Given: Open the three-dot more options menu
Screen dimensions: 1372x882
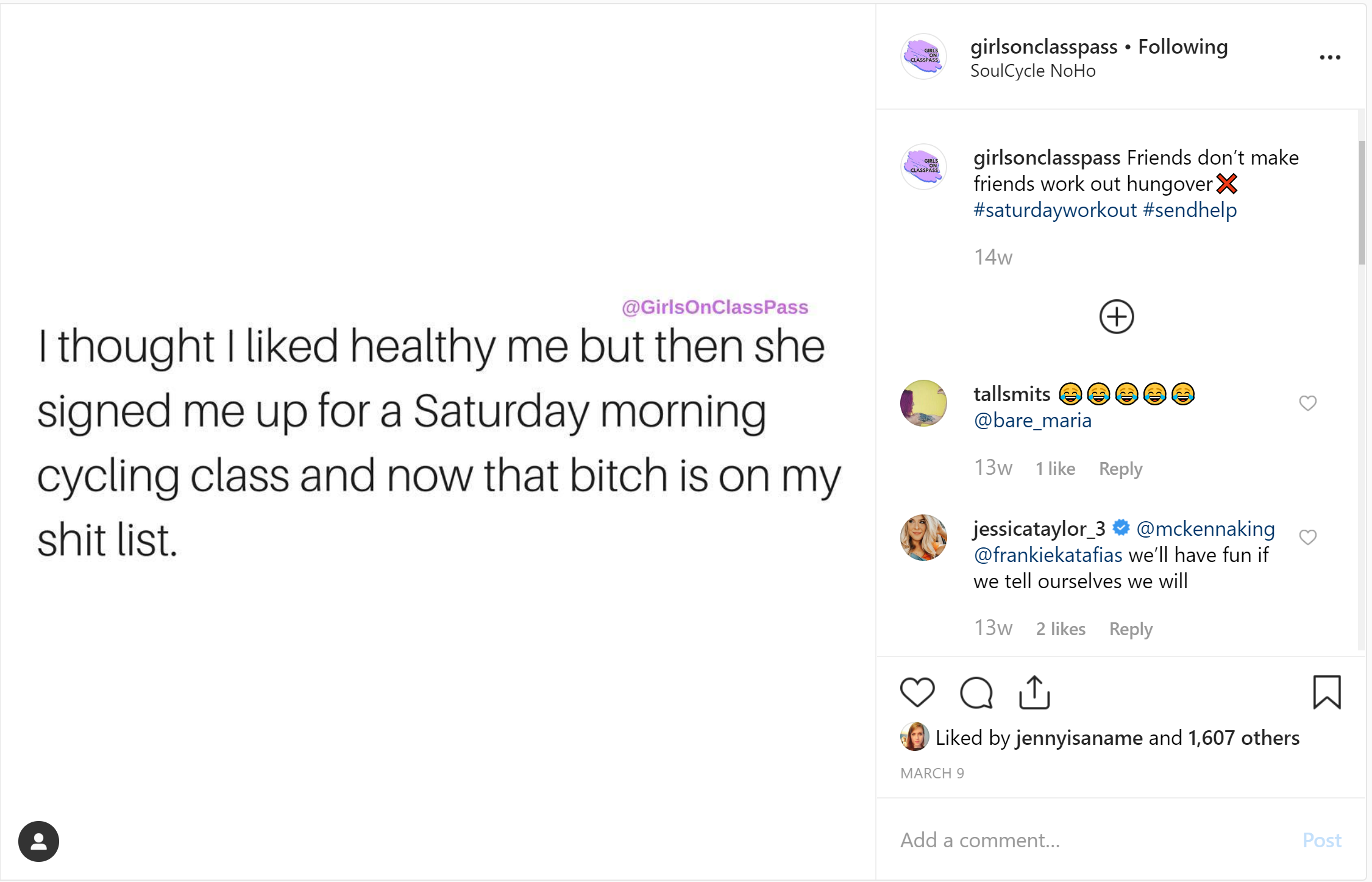Looking at the screenshot, I should [x=1329, y=57].
